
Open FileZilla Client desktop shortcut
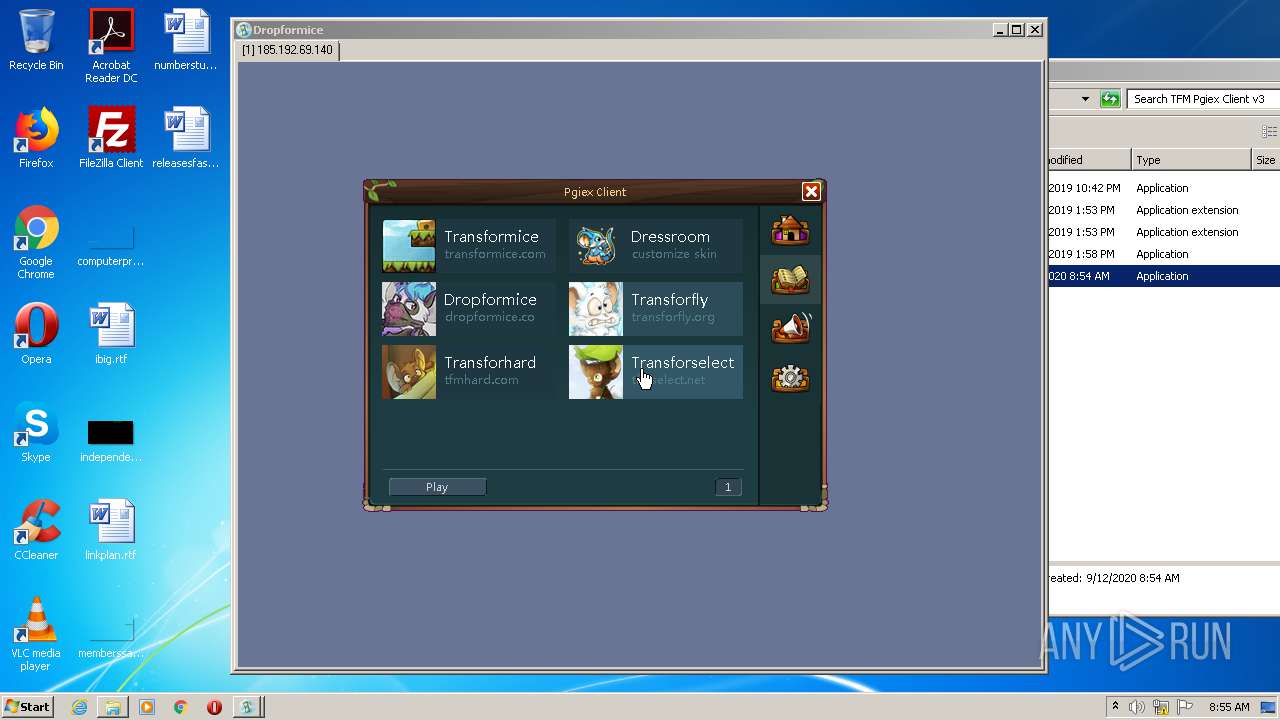point(111,138)
